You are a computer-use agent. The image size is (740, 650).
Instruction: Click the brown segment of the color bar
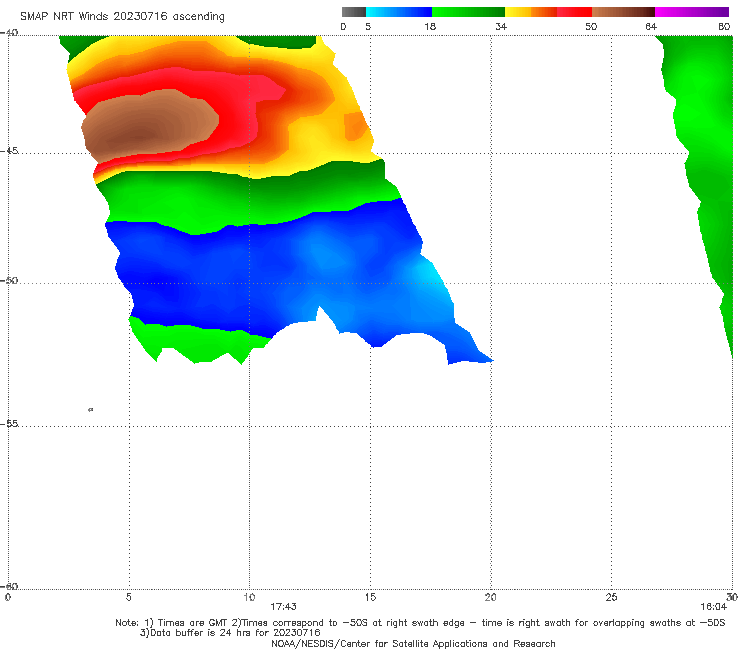pyautogui.click(x=623, y=12)
